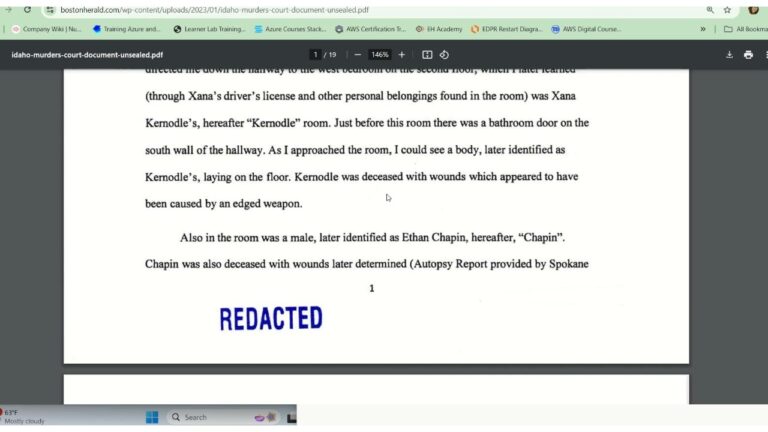The width and height of the screenshot is (768, 432).
Task: Open the Company Wiki bookmark
Action: [x=46, y=29]
